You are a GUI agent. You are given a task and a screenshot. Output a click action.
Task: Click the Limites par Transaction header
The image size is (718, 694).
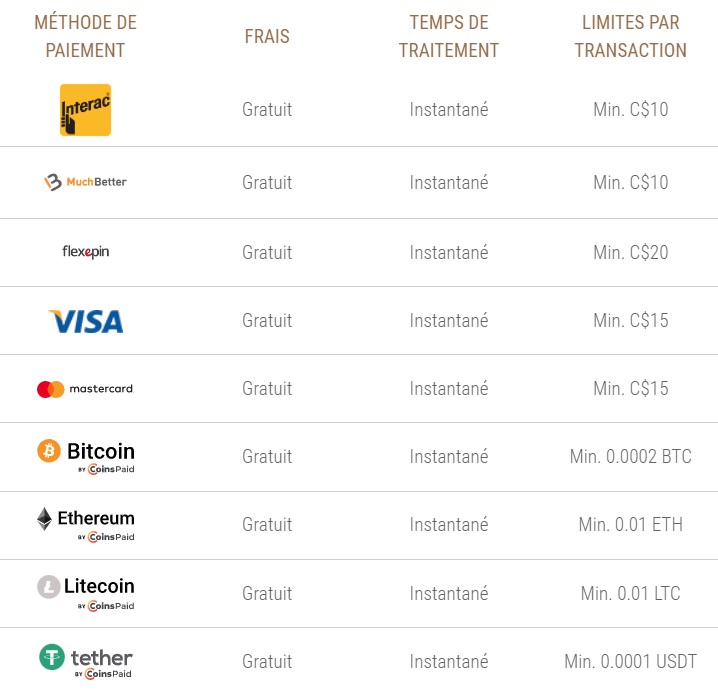point(631,36)
